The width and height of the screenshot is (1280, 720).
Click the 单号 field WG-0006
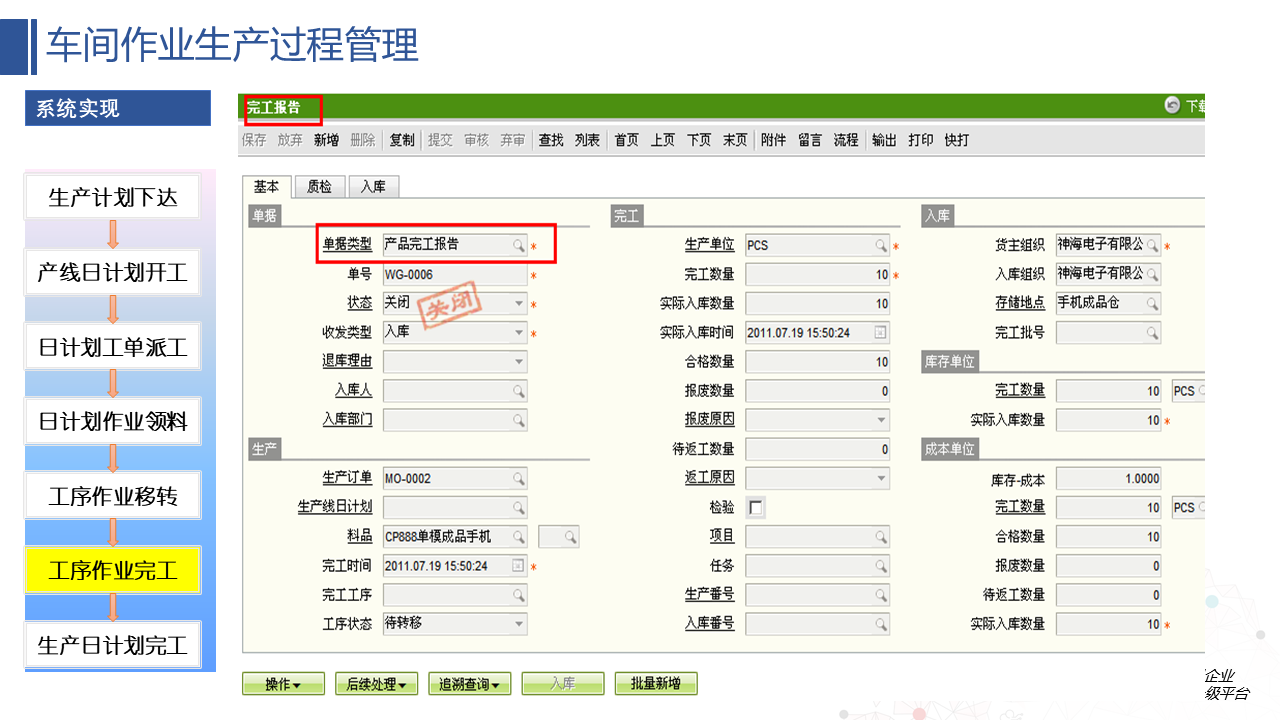[455, 274]
